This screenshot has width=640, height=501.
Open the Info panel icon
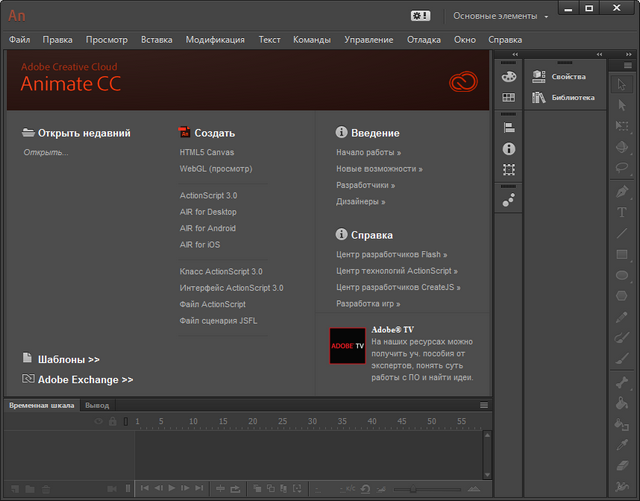coord(508,148)
